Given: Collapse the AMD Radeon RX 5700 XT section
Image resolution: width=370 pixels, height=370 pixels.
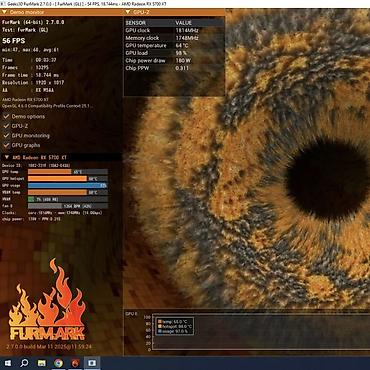Looking at the screenshot, I should point(6,157).
